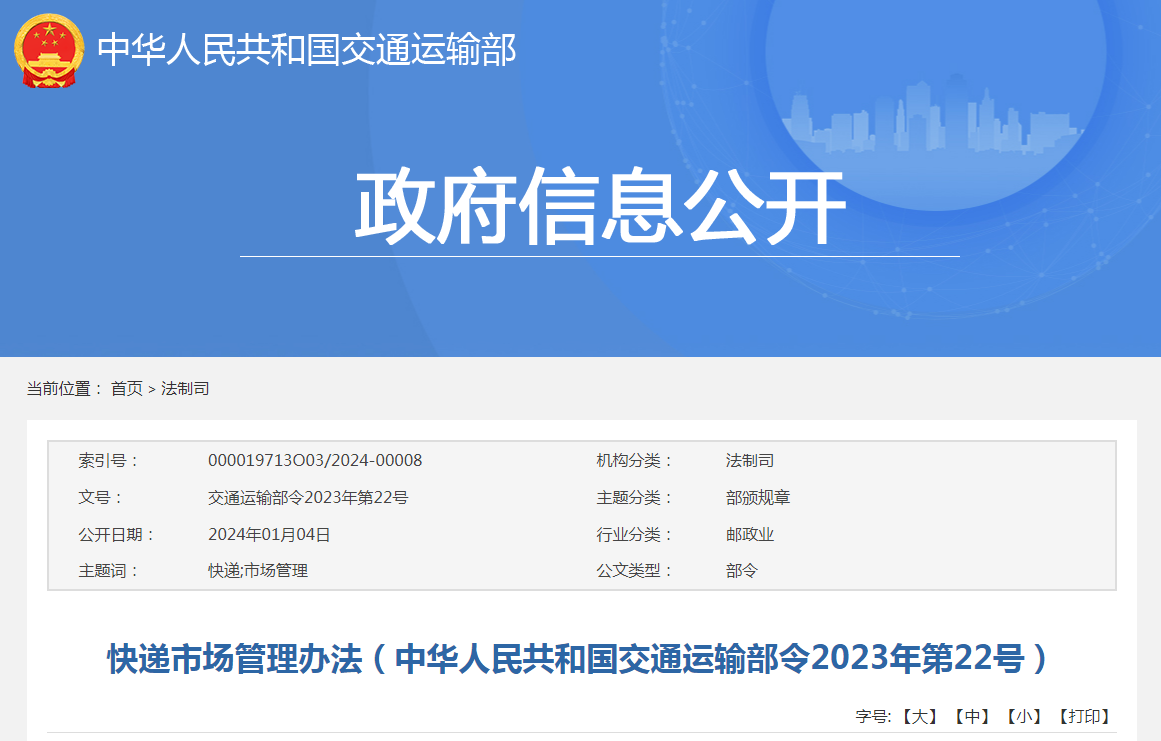Click the 文号 field label
This screenshot has height=741, width=1161.
[100, 497]
